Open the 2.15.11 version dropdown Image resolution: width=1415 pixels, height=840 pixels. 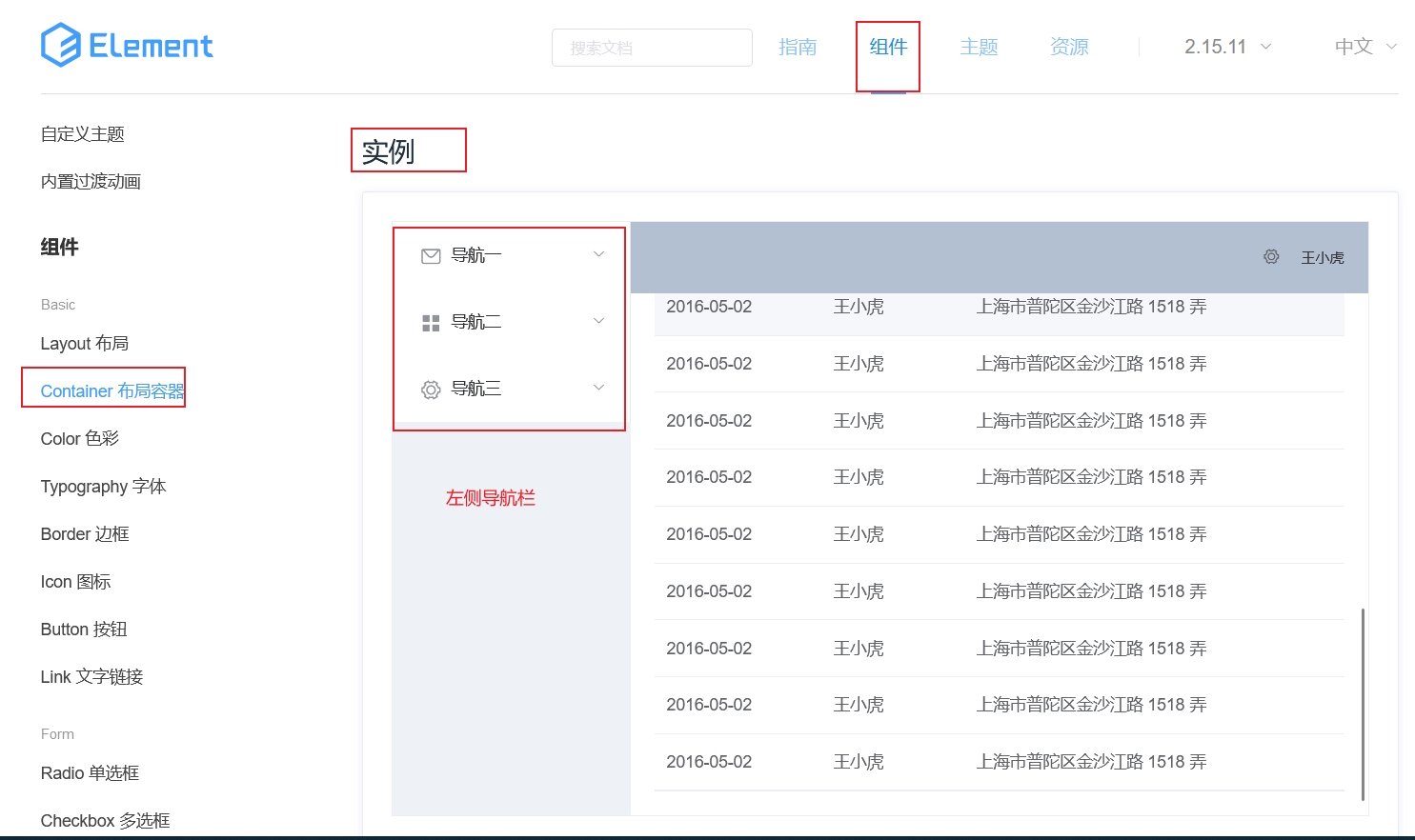coord(1227,47)
